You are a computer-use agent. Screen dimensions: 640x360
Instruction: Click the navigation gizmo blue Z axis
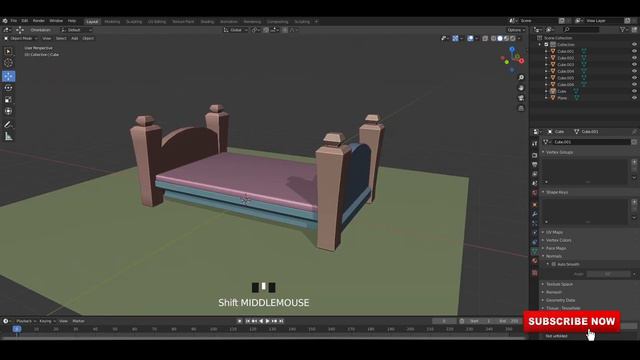[x=512, y=49]
